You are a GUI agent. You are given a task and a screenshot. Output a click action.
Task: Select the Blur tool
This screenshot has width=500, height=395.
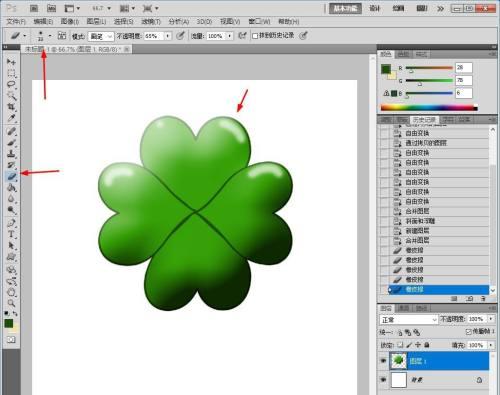(x=11, y=199)
